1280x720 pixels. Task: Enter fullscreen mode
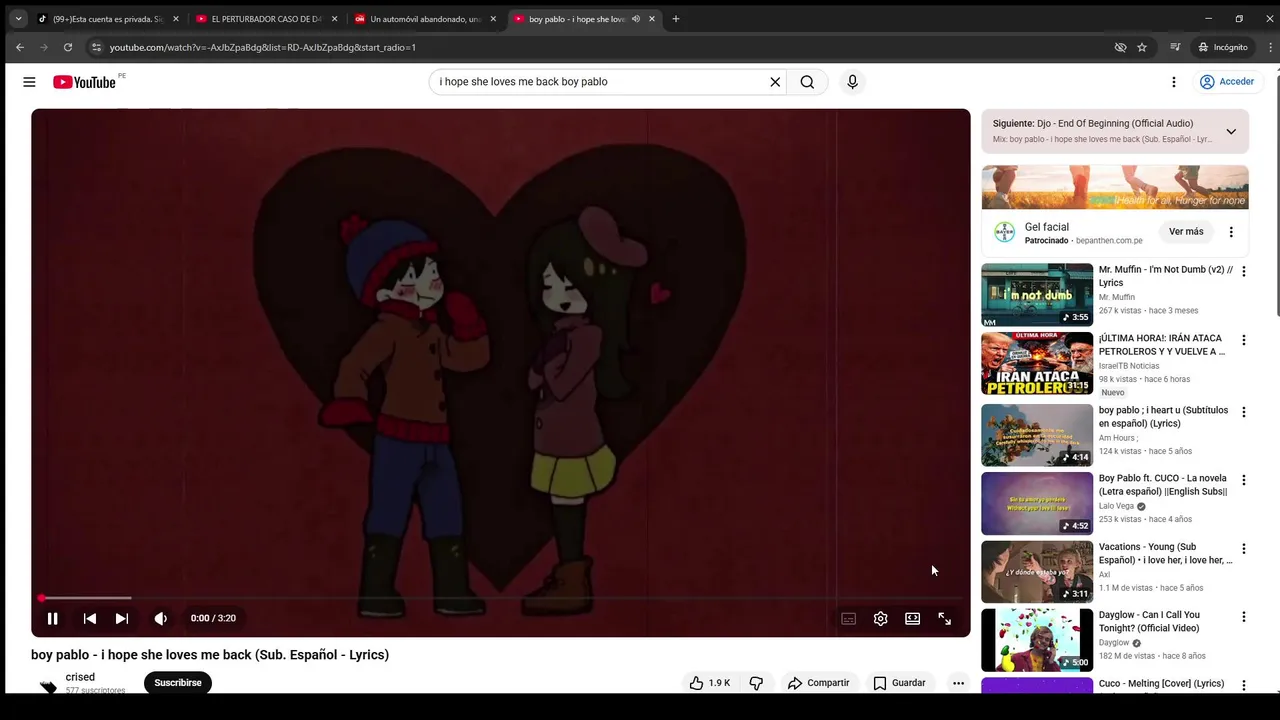tap(944, 618)
